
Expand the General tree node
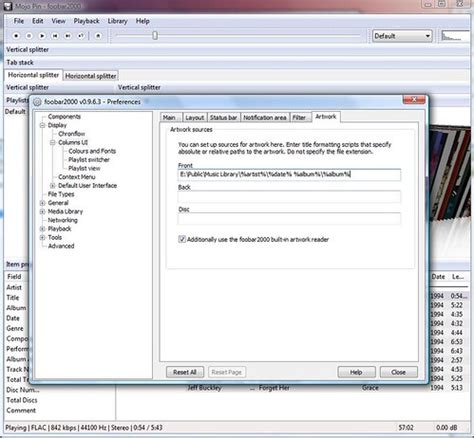[x=42, y=203]
